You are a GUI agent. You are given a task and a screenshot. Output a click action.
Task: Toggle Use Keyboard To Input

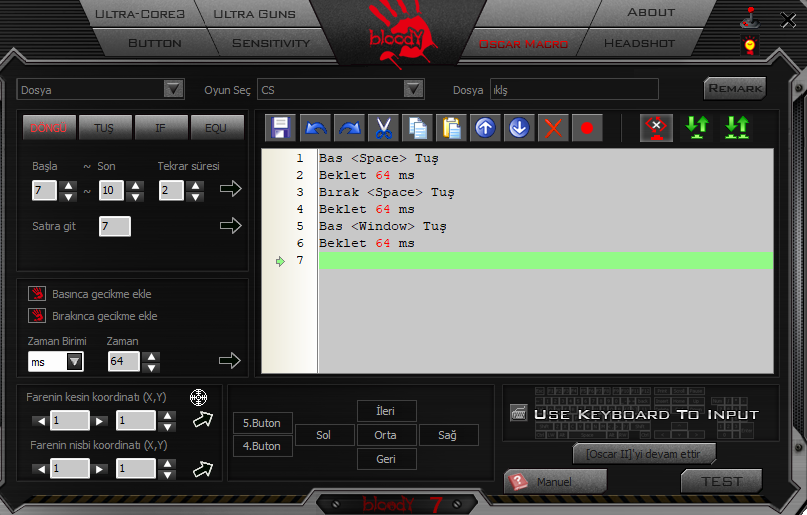point(519,413)
